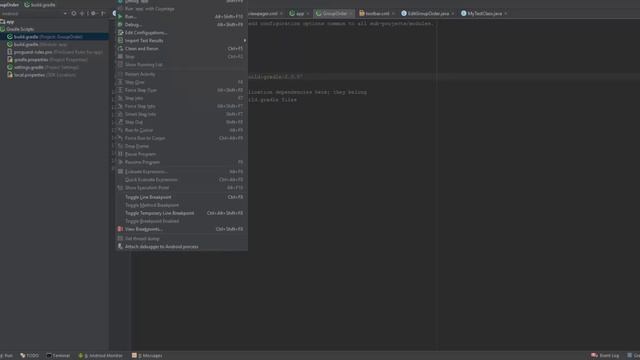Hide the project panel with hide icon
Image resolution: width=640 pixels, height=360 pixels.
click(103, 13)
